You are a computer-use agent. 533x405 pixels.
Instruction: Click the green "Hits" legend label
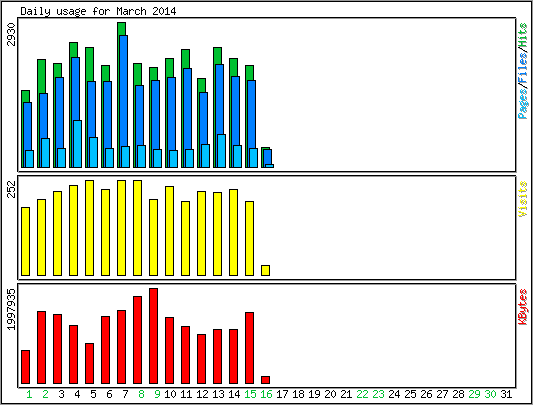pos(523,35)
